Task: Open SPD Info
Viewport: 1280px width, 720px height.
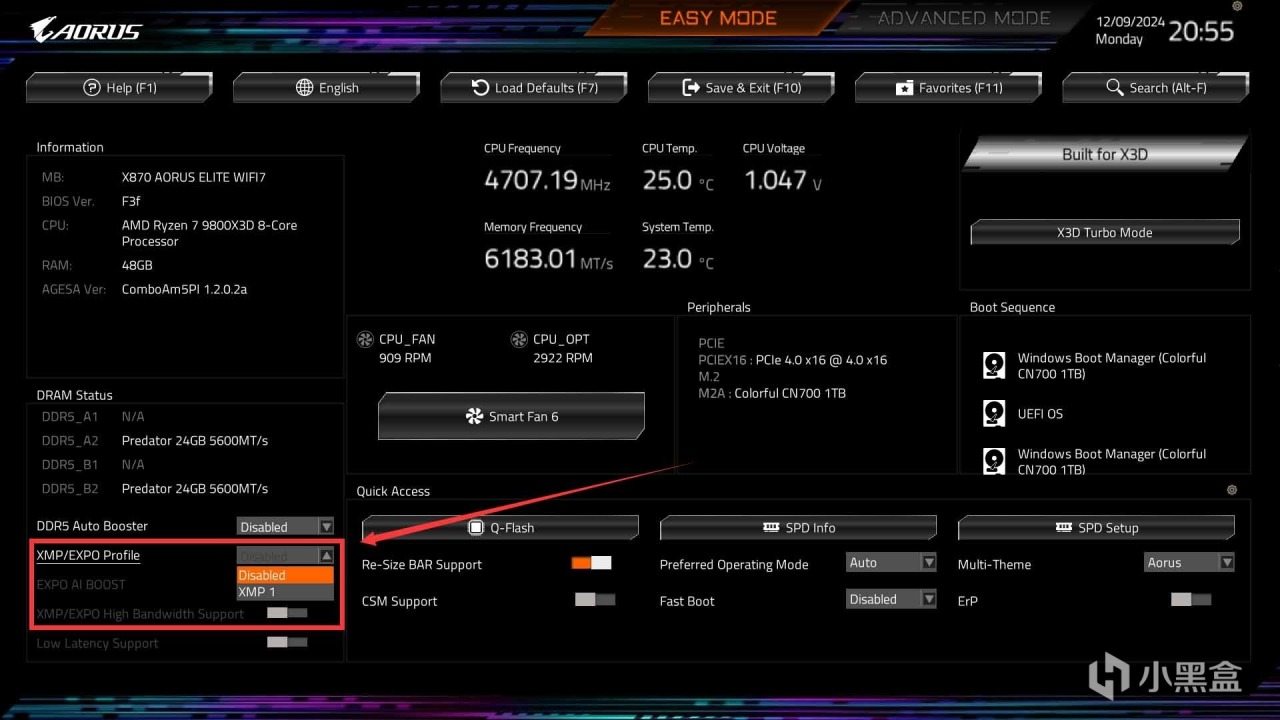Action: [x=798, y=527]
